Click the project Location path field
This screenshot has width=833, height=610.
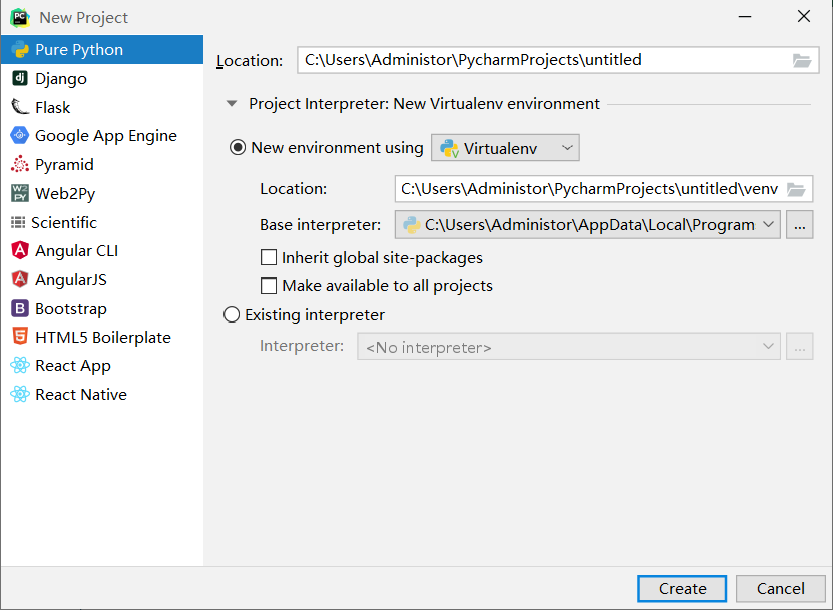coord(558,60)
